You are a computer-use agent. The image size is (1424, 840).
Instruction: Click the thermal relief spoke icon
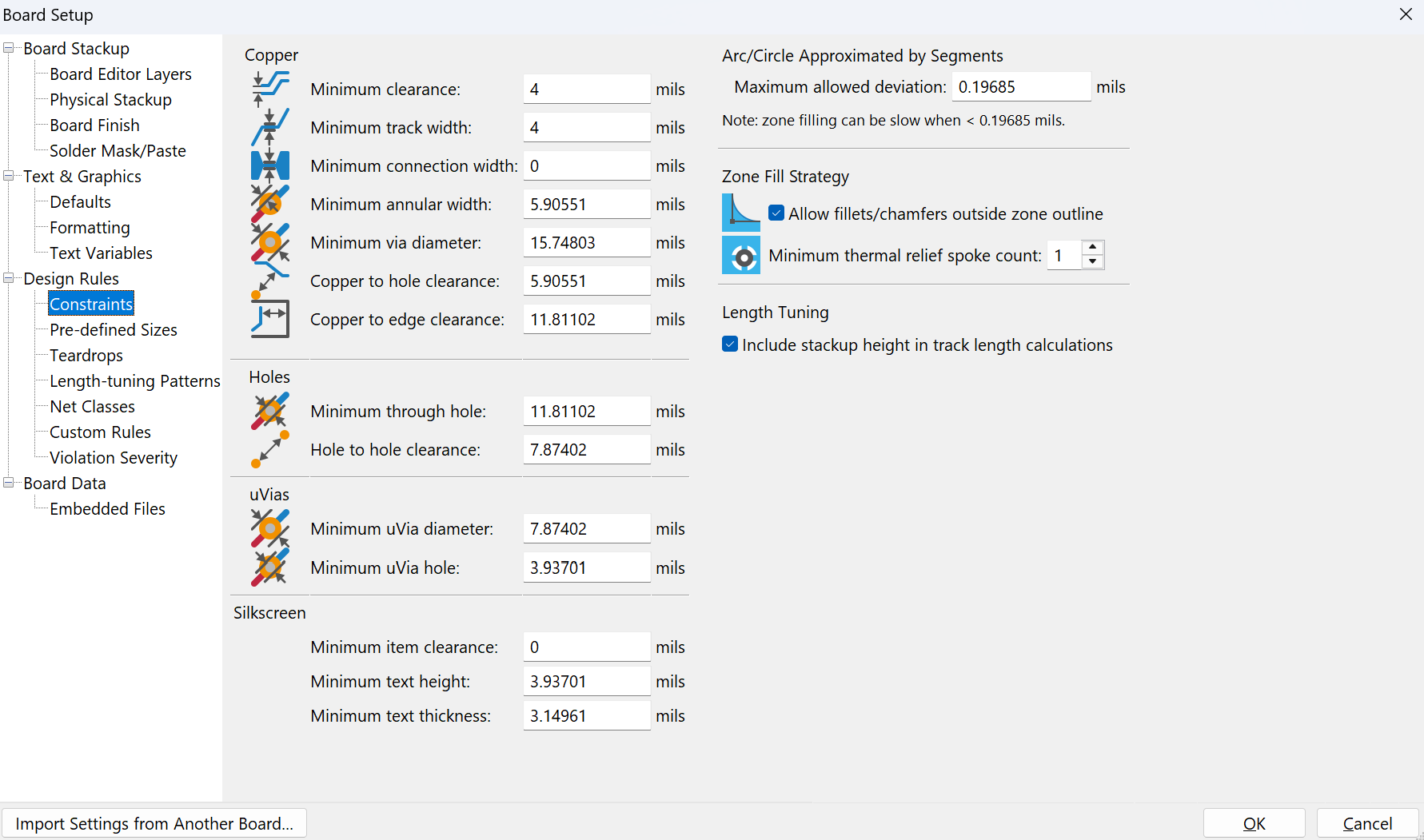741,256
